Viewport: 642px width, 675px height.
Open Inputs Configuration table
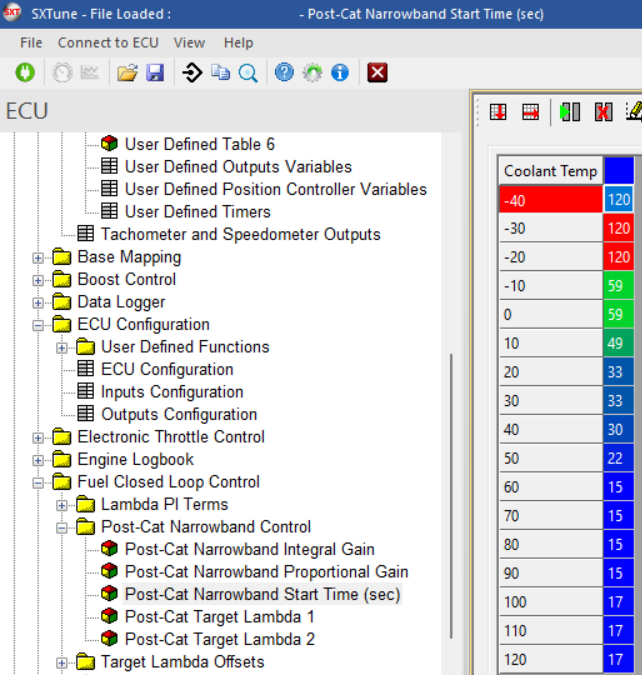(x=172, y=392)
